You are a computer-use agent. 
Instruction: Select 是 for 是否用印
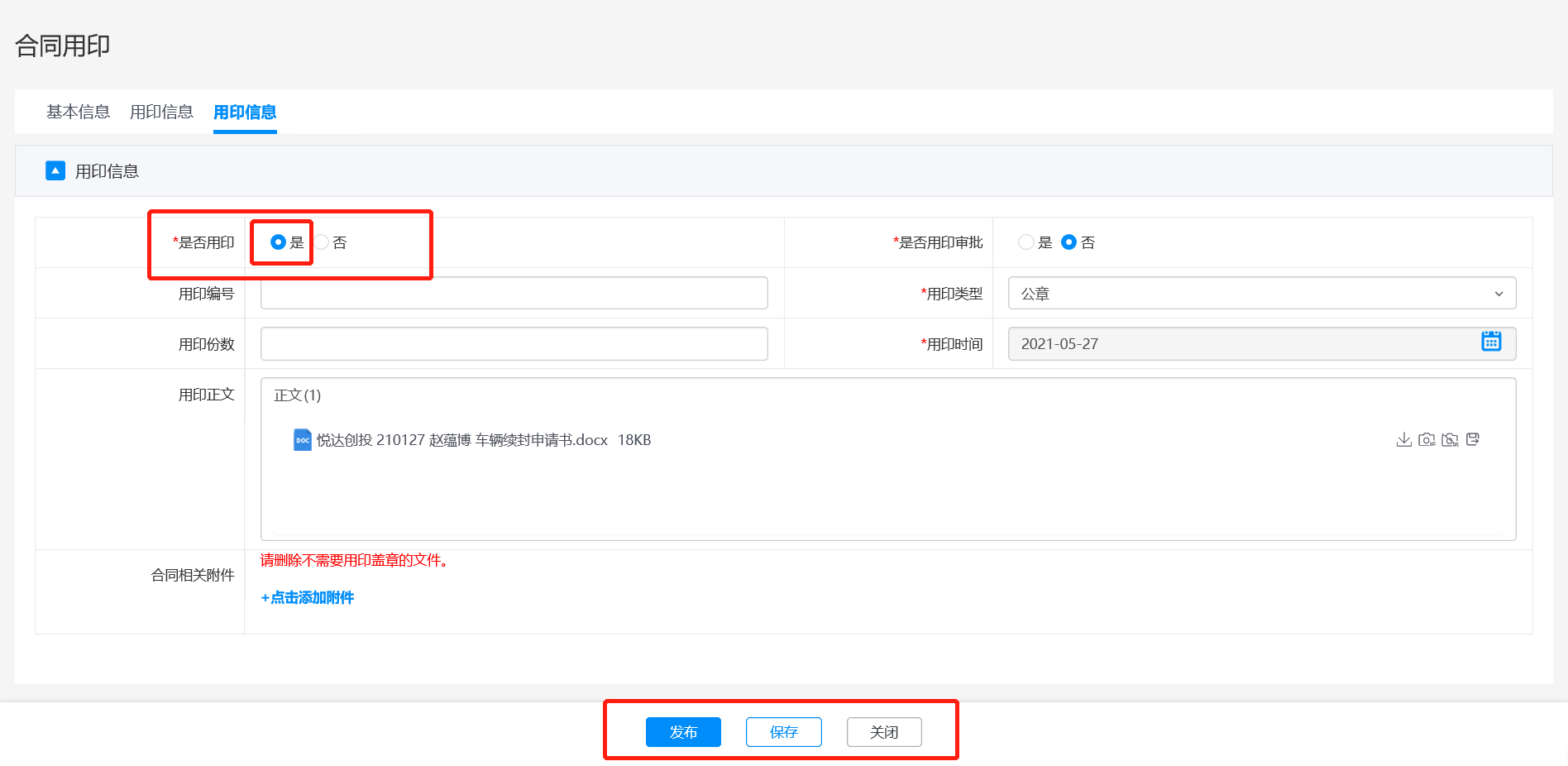278,242
